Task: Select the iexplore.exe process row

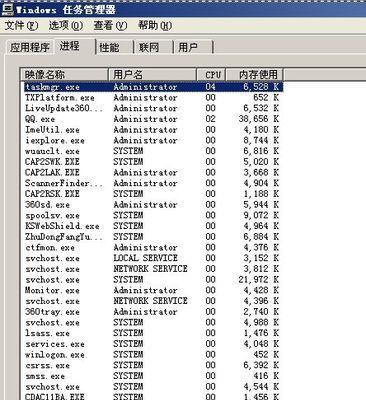Action: [x=153, y=140]
